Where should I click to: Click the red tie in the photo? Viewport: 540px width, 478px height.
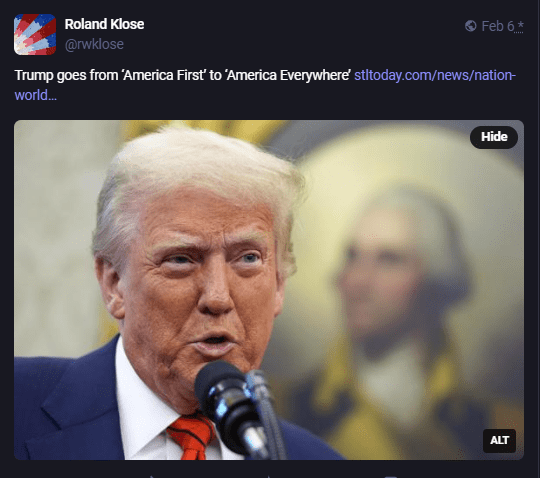click(x=191, y=437)
